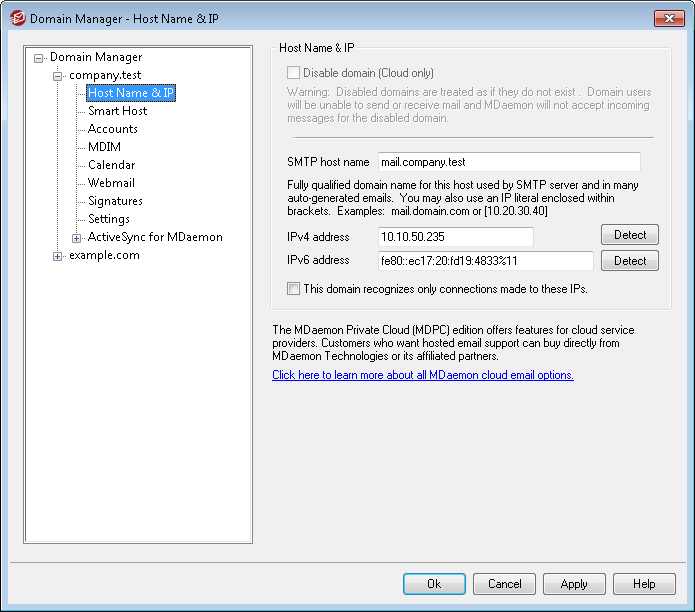Open the Signatures page
The image size is (695, 612).
[115, 201]
